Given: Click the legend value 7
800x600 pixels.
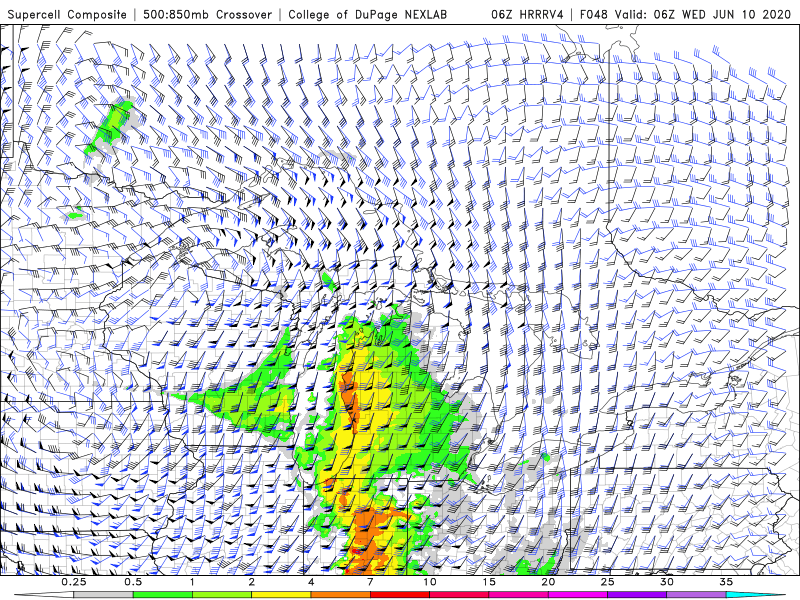Looking at the screenshot, I should [x=370, y=582].
